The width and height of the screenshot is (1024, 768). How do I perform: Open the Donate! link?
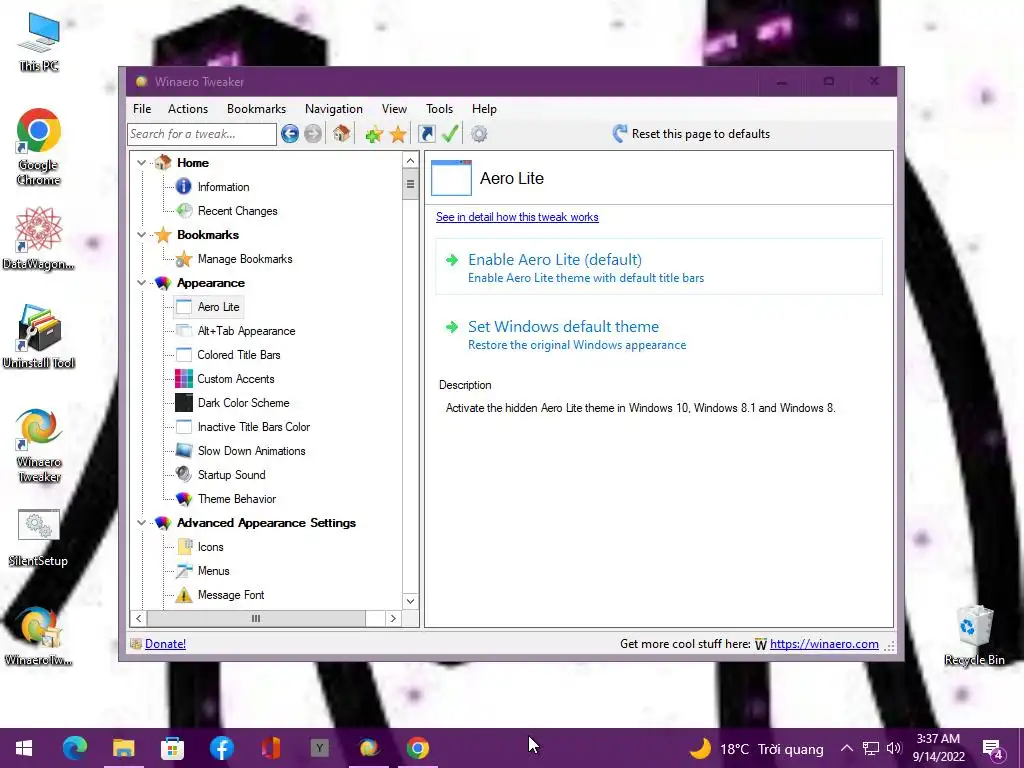pyautogui.click(x=165, y=644)
